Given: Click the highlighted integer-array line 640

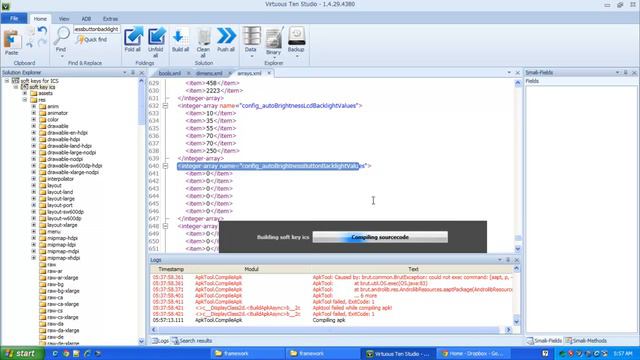Looking at the screenshot, I should click(x=274, y=166).
